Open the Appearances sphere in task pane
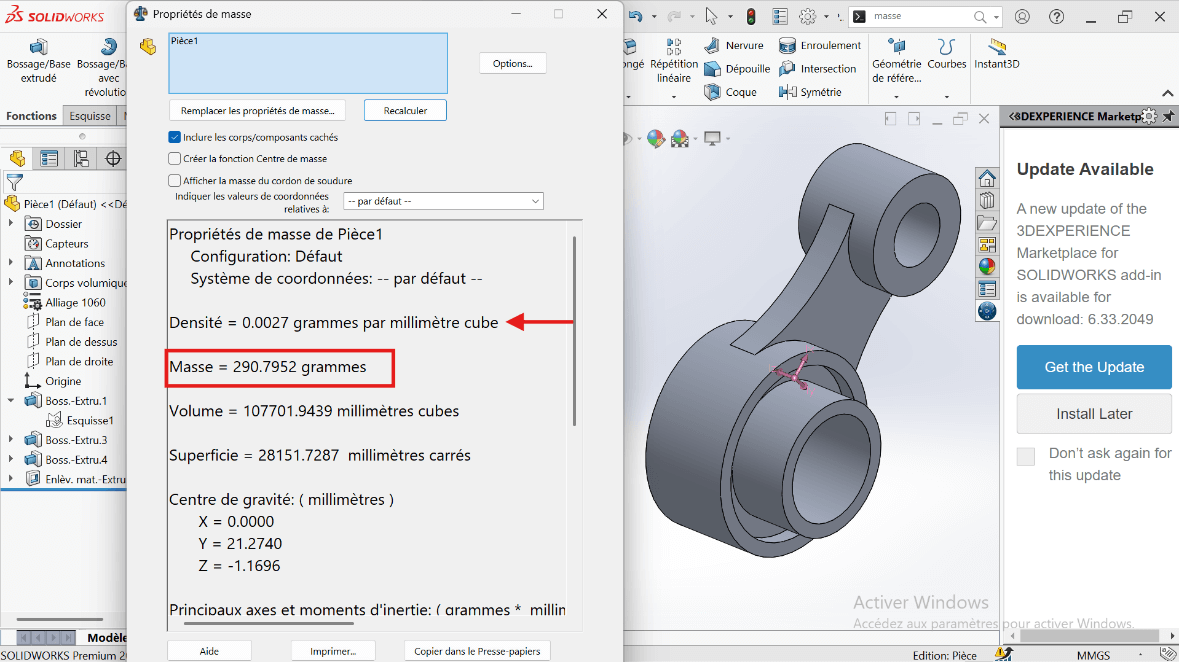Screen dimensions: 1179x662 tap(987, 266)
